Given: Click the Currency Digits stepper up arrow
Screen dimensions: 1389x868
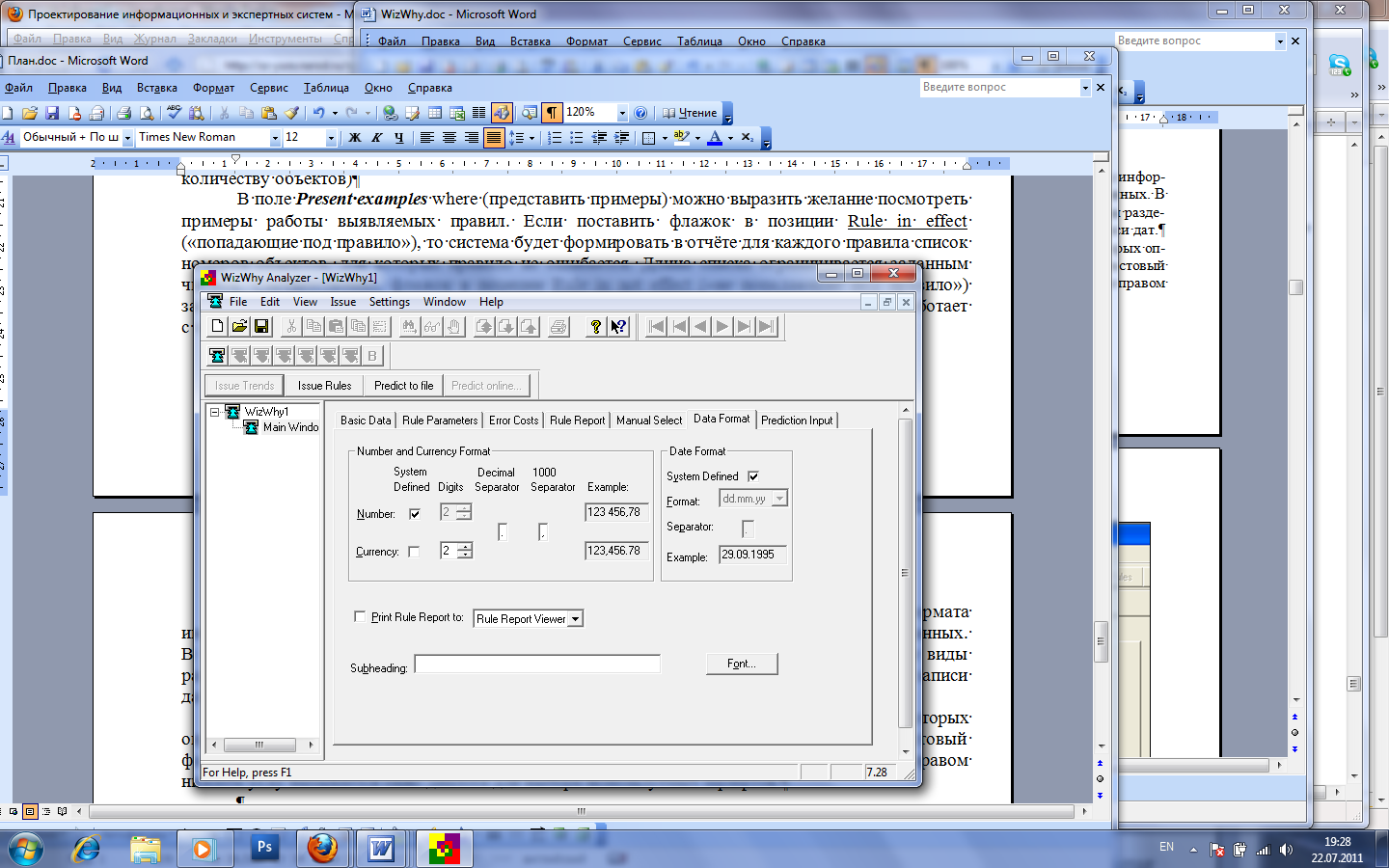Looking at the screenshot, I should pyautogui.click(x=465, y=546).
